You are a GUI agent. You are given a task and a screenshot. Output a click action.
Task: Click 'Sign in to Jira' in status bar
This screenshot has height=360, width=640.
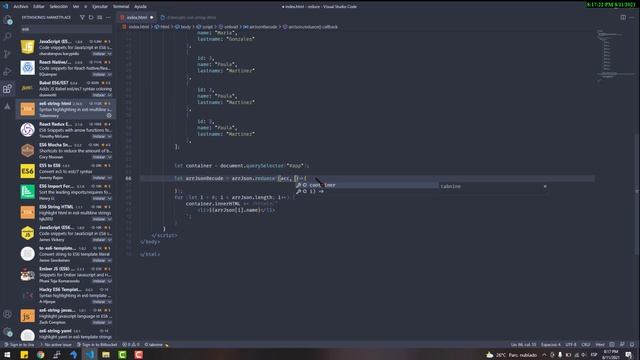tap(19, 344)
